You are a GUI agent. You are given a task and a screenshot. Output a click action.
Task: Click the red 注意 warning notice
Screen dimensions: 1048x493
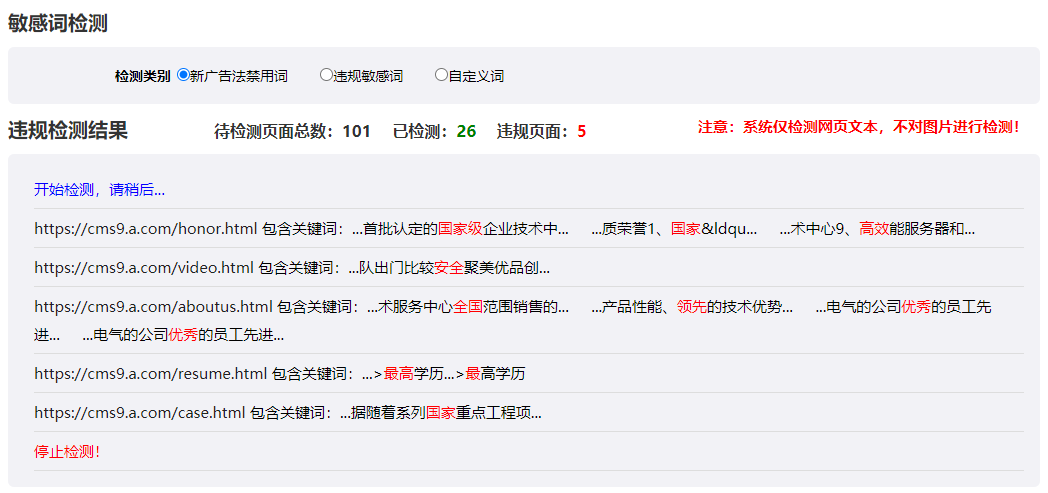[x=858, y=127]
